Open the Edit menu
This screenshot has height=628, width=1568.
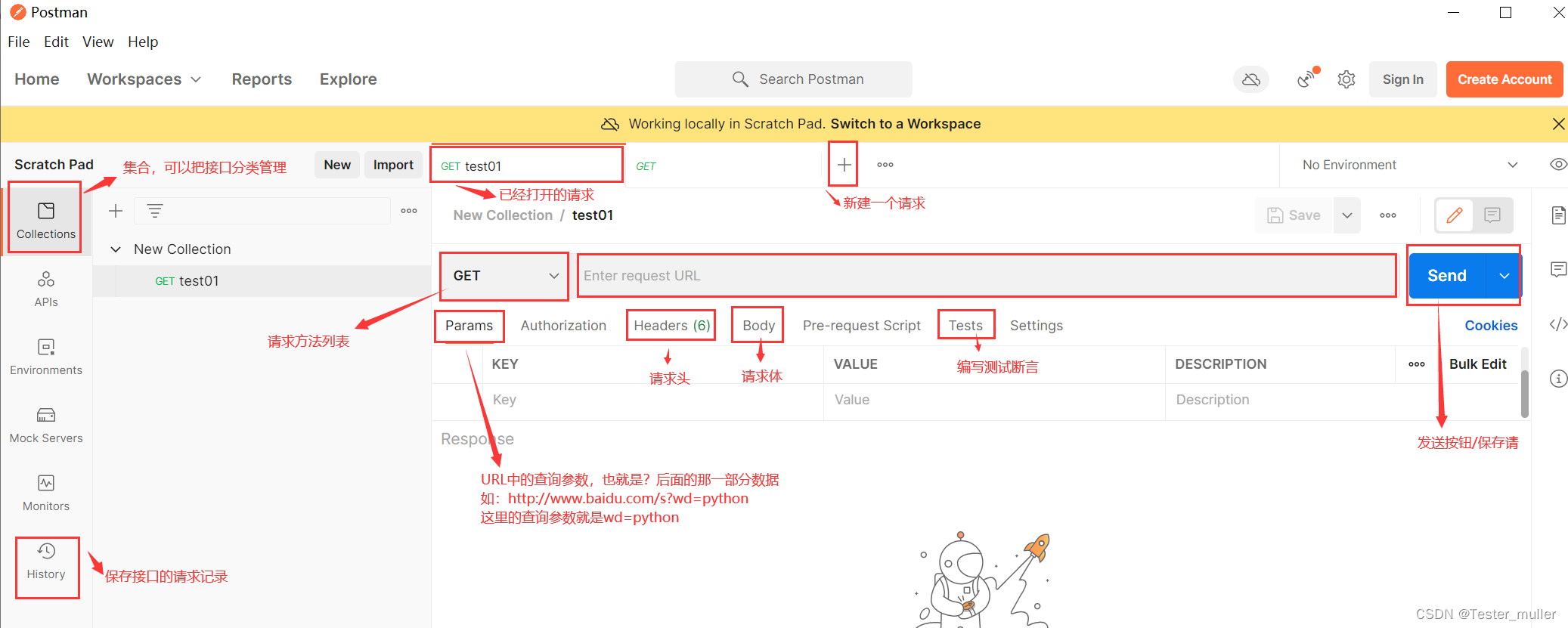56,42
